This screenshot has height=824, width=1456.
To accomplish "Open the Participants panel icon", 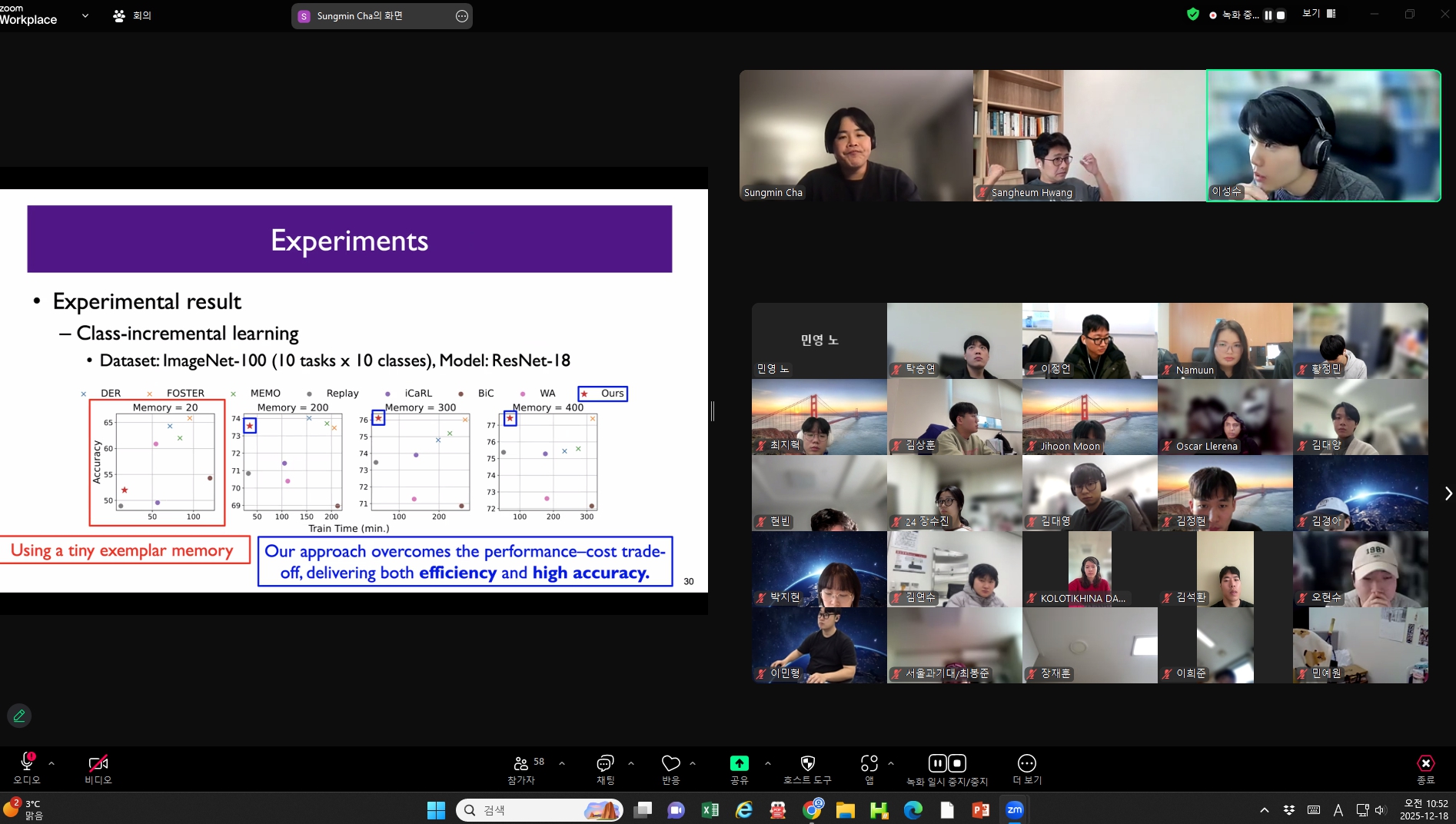I will pos(520,763).
